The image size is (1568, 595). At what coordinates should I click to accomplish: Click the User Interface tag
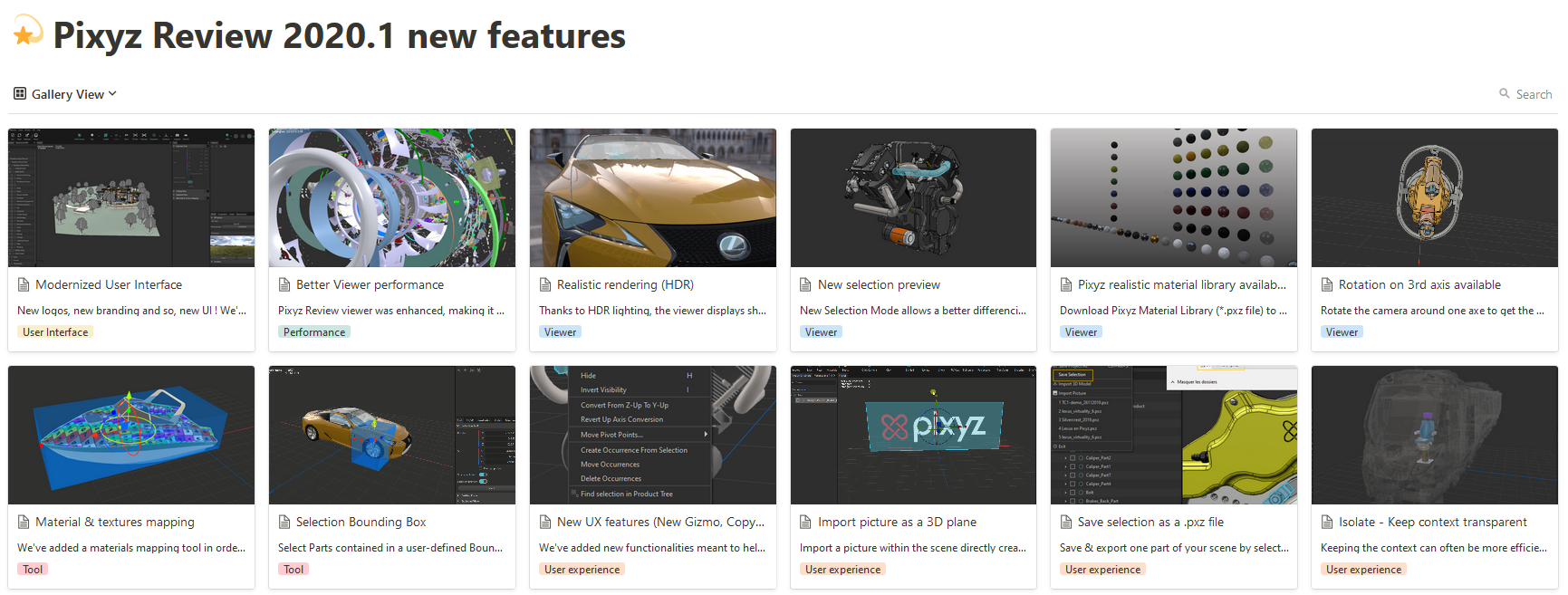pyautogui.click(x=55, y=332)
